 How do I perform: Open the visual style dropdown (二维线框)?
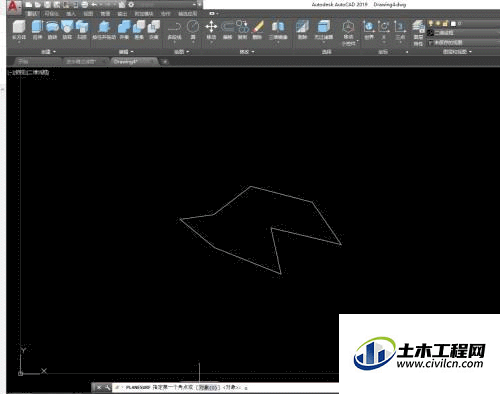[x=463, y=33]
